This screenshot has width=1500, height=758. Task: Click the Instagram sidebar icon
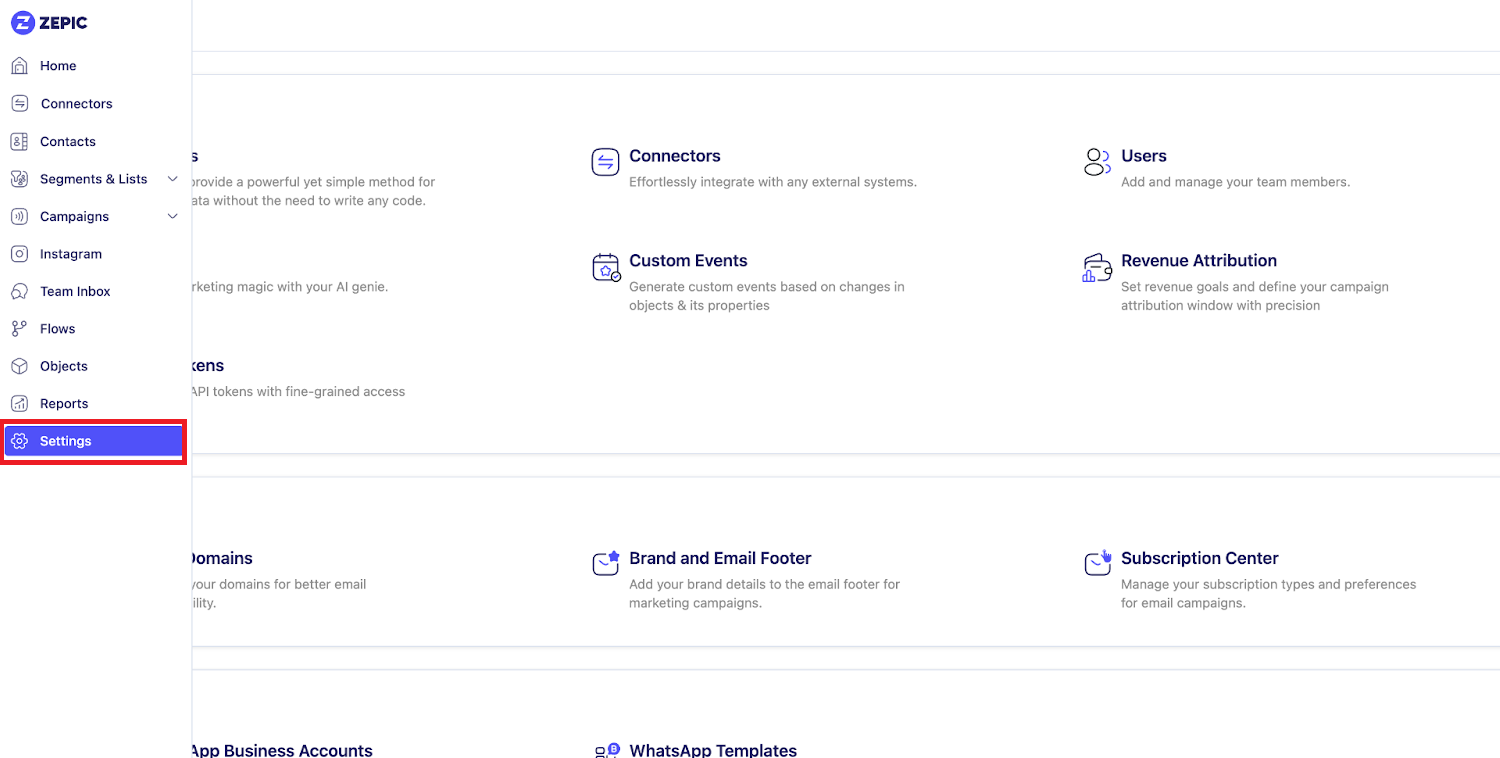(x=19, y=254)
